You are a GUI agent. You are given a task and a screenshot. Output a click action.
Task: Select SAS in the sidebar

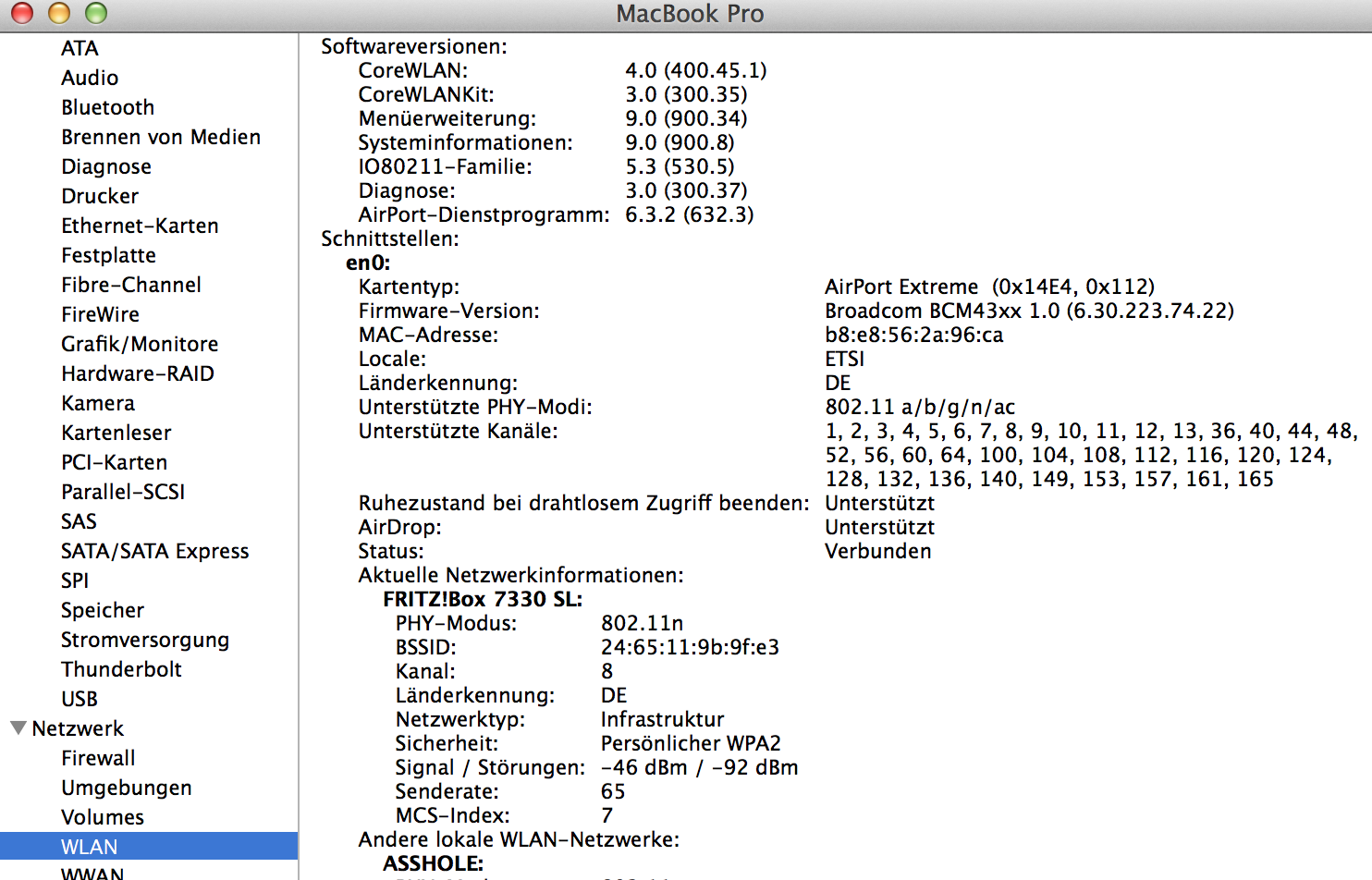click(79, 521)
